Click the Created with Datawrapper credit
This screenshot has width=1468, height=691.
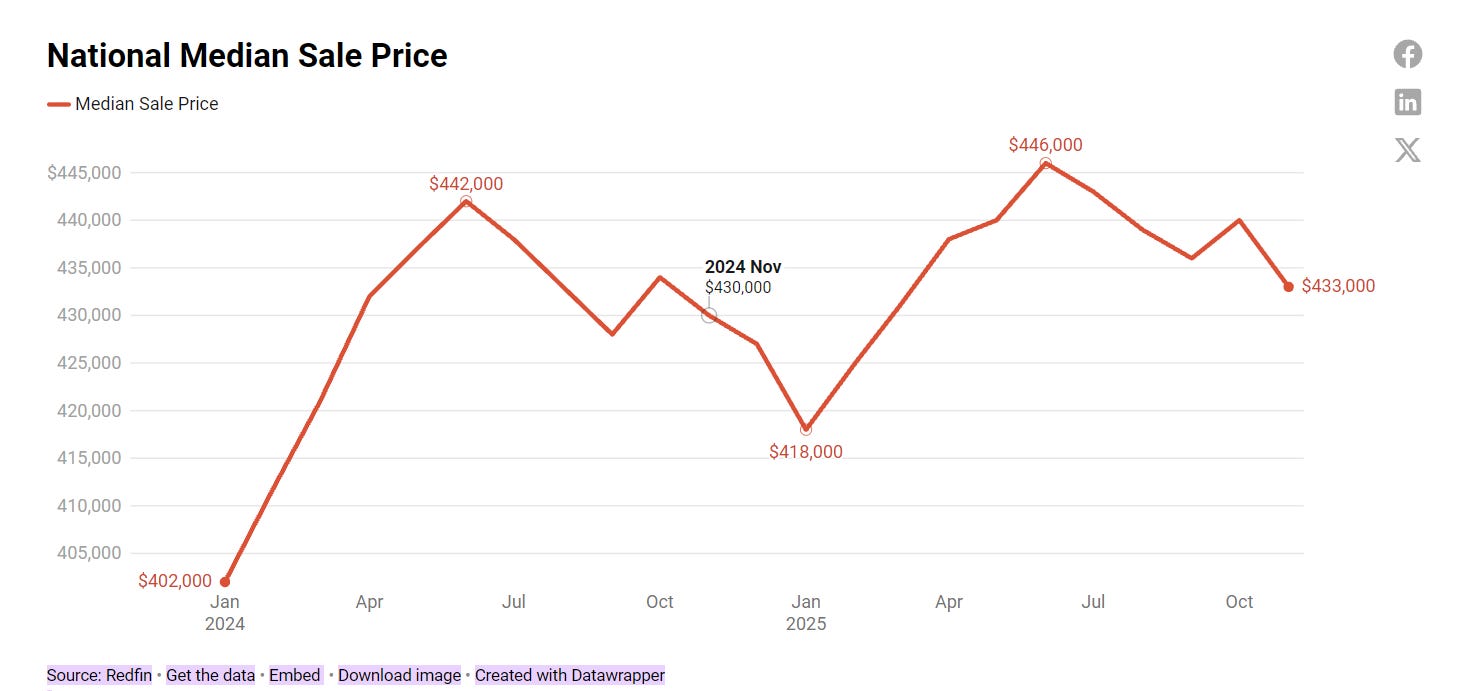[x=569, y=675]
